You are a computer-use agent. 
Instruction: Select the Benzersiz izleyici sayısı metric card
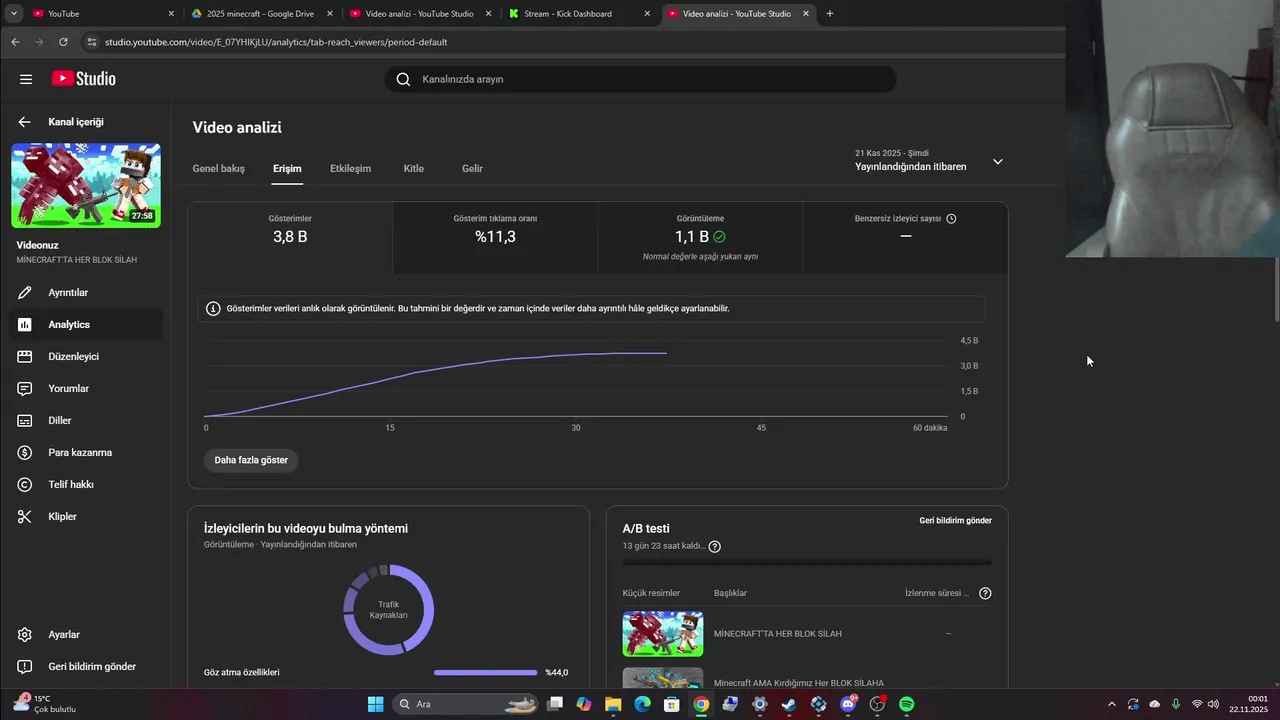pos(905,238)
